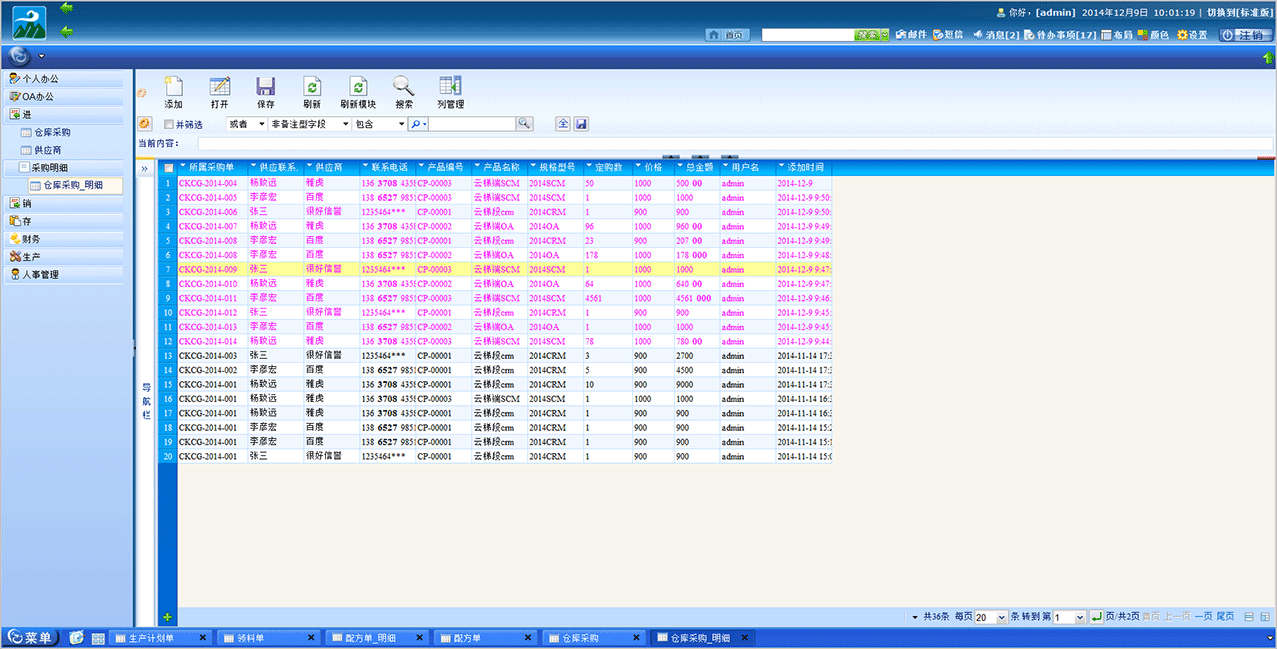1277x649 pixels.
Task: Select 仓库采购_明细 in the sidebar tree
Action: [x=74, y=185]
